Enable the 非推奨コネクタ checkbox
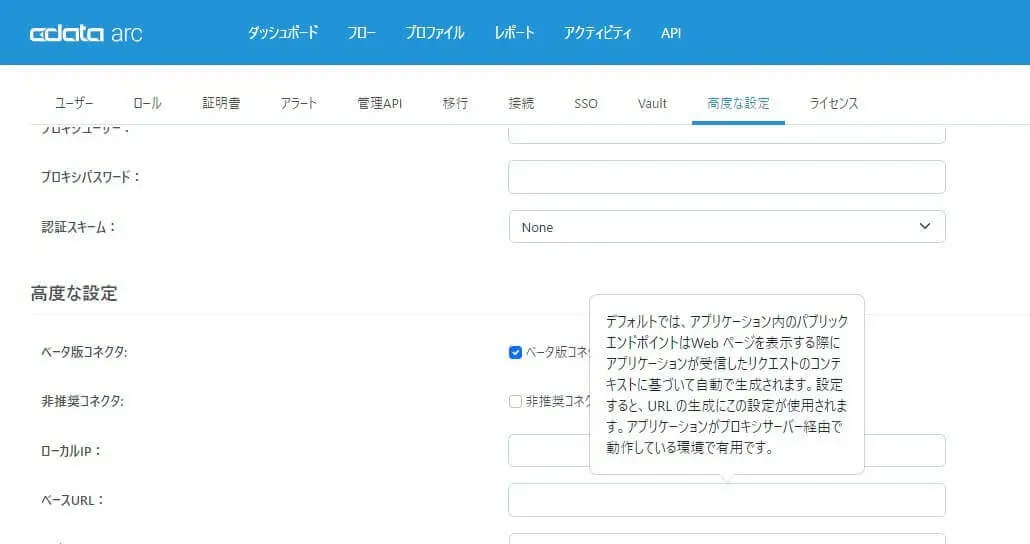Viewport: 1030px width, 544px height. click(x=515, y=401)
